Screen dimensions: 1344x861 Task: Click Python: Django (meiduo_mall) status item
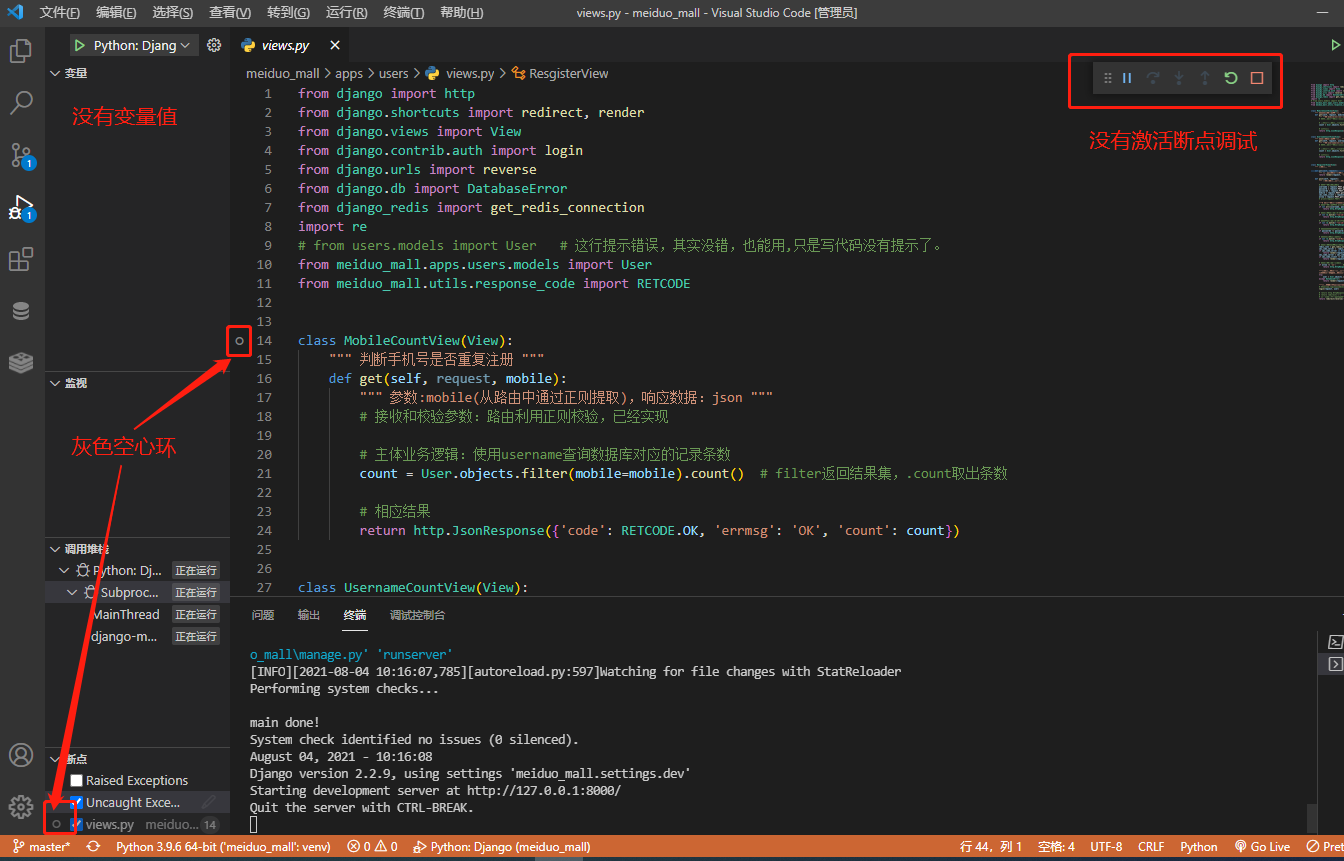pyautogui.click(x=501, y=847)
